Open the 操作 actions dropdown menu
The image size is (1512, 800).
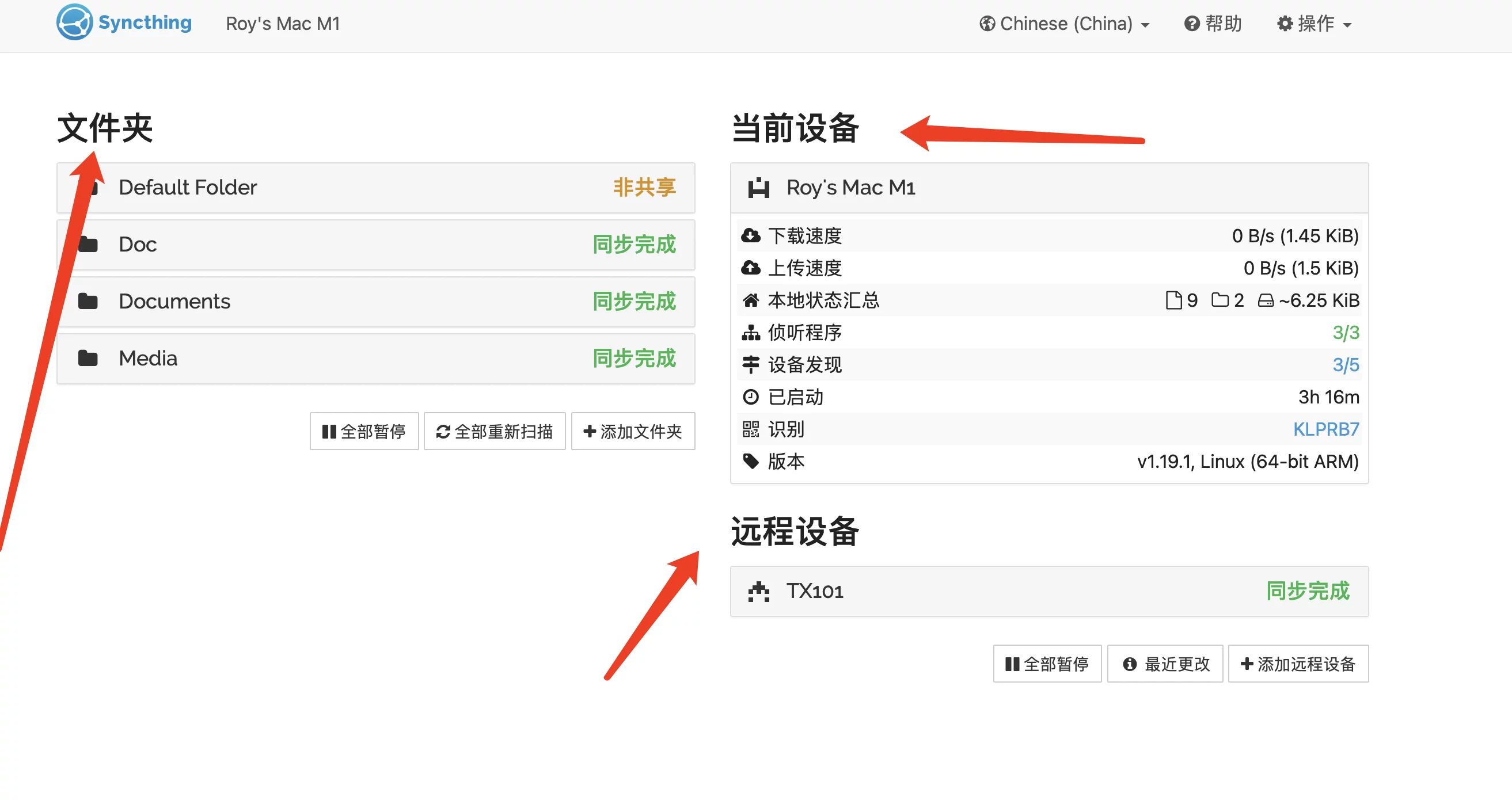[x=1315, y=24]
